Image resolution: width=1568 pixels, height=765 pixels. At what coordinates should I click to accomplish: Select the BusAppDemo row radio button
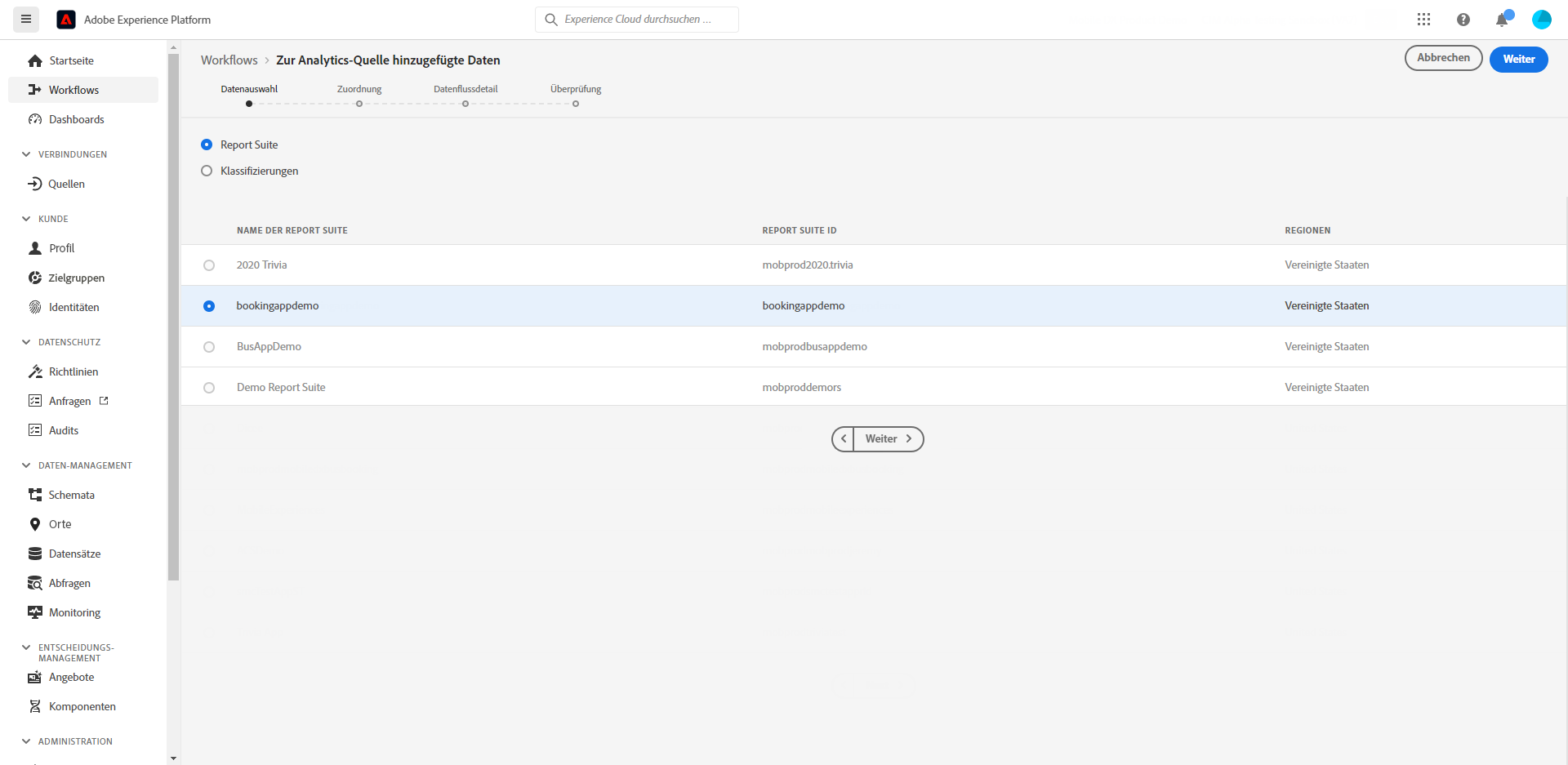point(209,347)
